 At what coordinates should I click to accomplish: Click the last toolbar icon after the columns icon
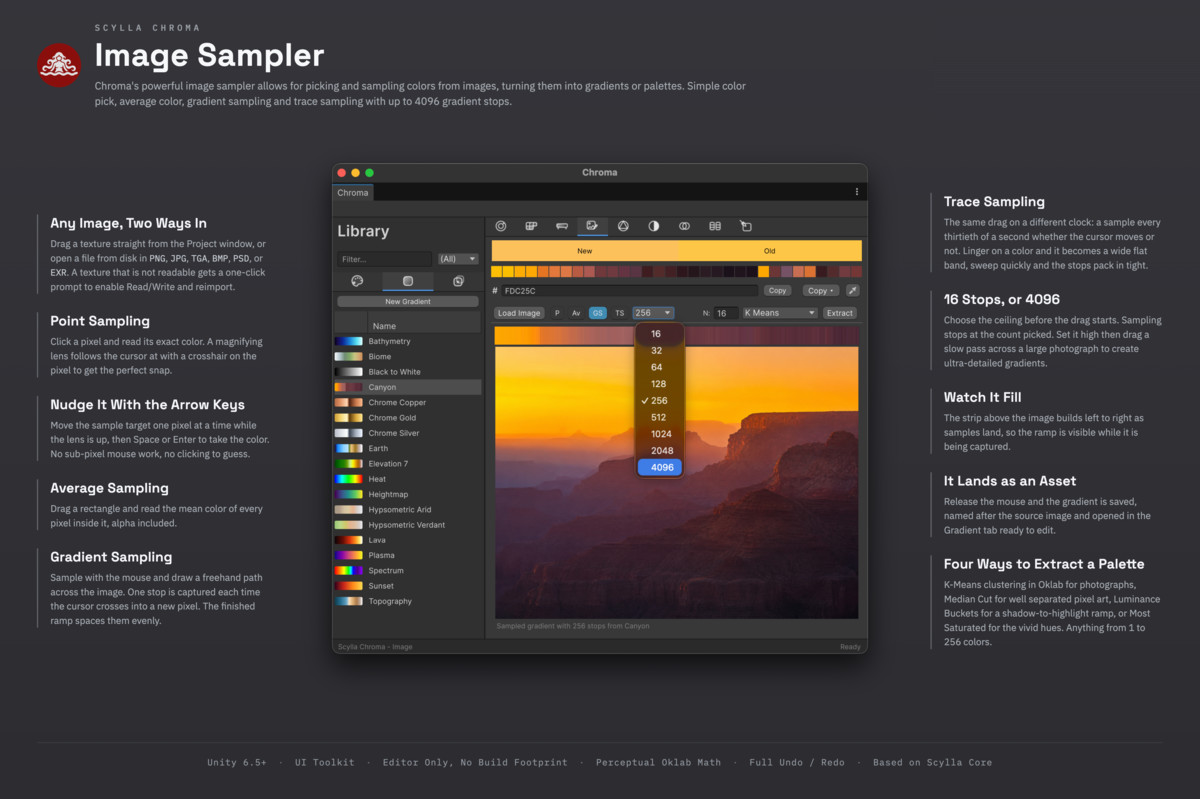tap(745, 226)
